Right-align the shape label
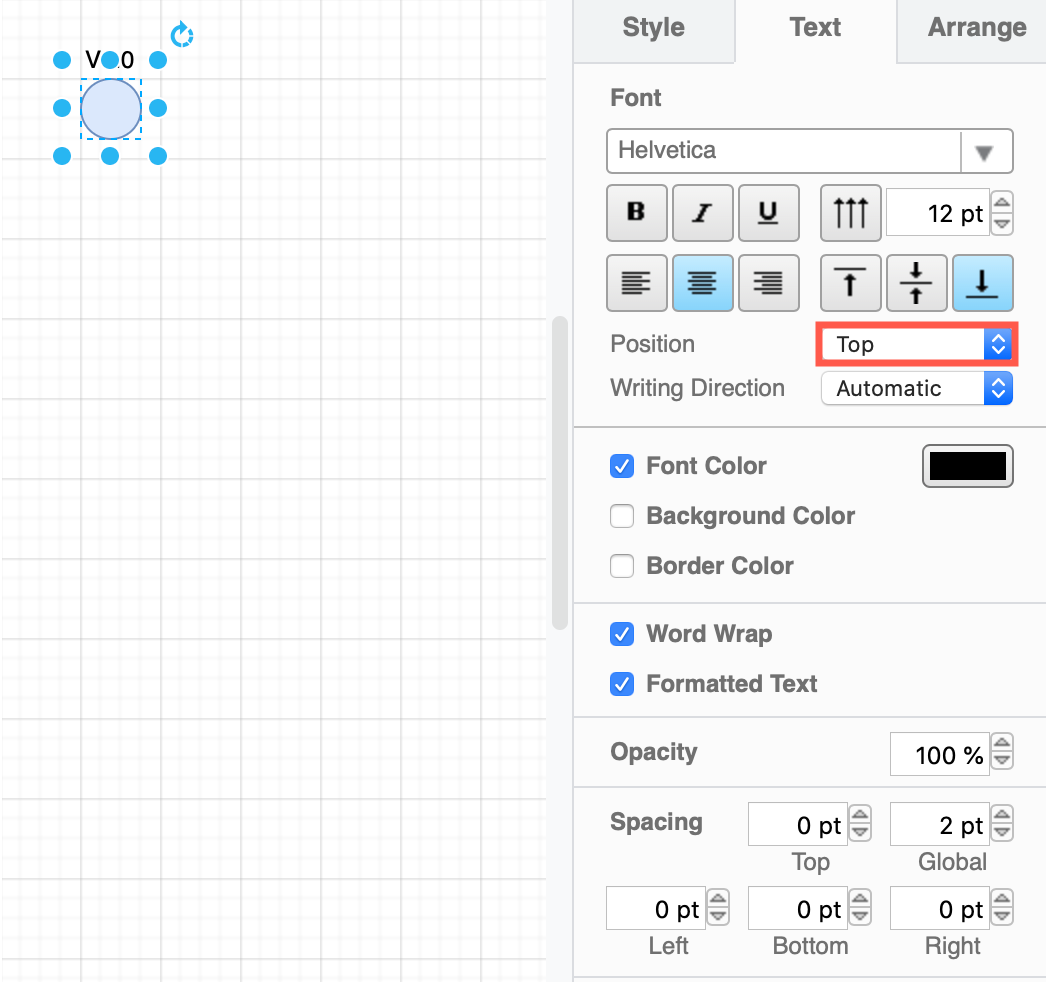1046x982 pixels. pos(769,283)
